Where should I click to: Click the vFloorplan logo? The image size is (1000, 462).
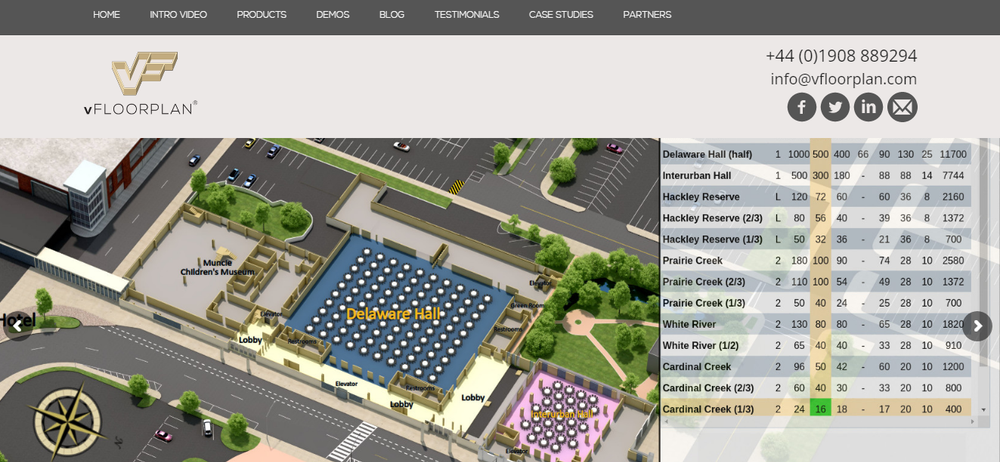click(141, 83)
